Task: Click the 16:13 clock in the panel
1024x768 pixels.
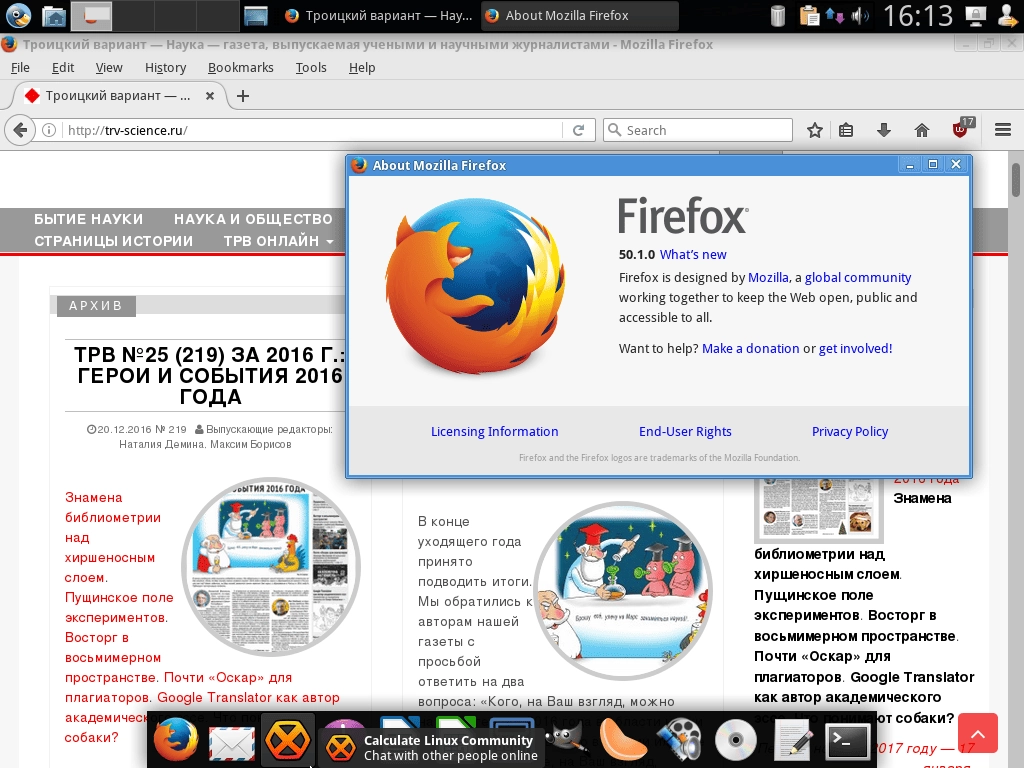Action: [918, 16]
